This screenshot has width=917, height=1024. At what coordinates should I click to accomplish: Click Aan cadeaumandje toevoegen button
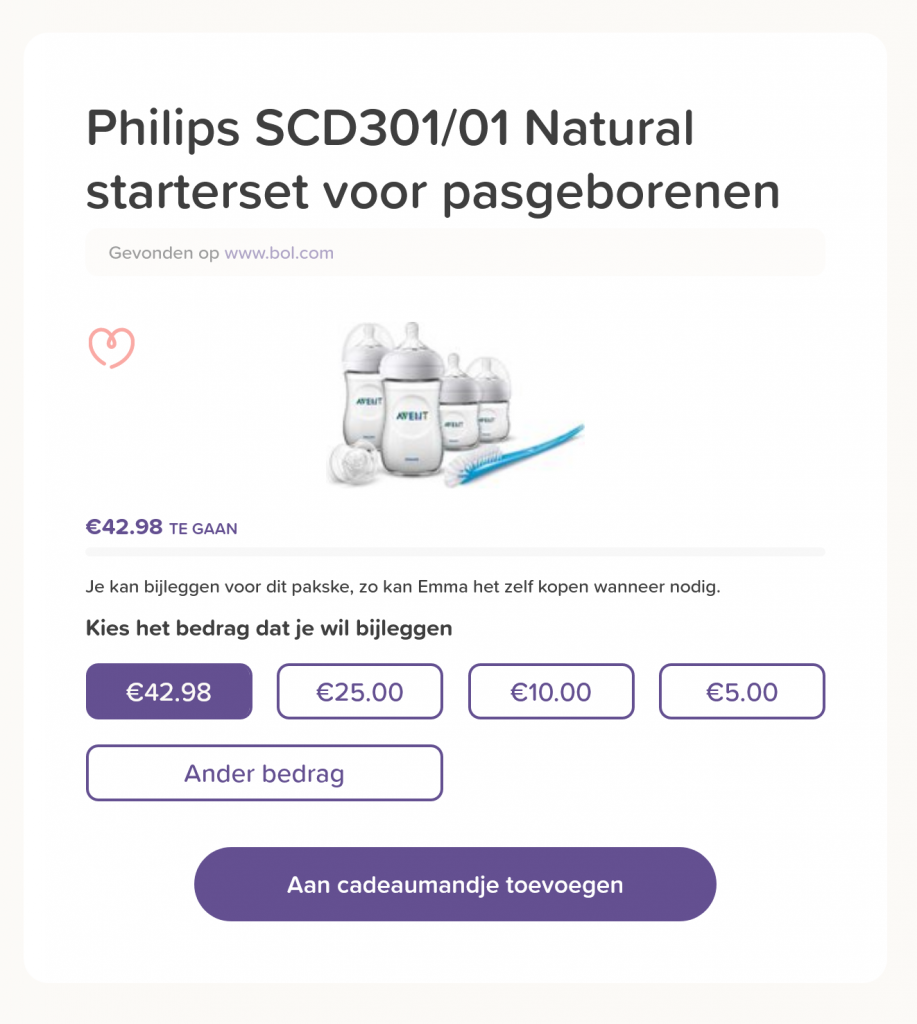tap(455, 884)
